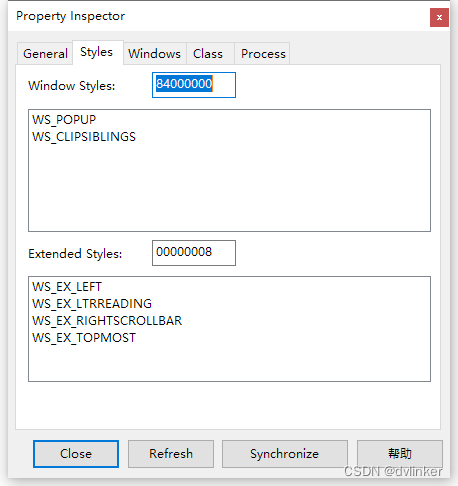The width and height of the screenshot is (458, 486).
Task: Select WS_EX_TOPMOST in extended styles list
Action: coord(84,338)
